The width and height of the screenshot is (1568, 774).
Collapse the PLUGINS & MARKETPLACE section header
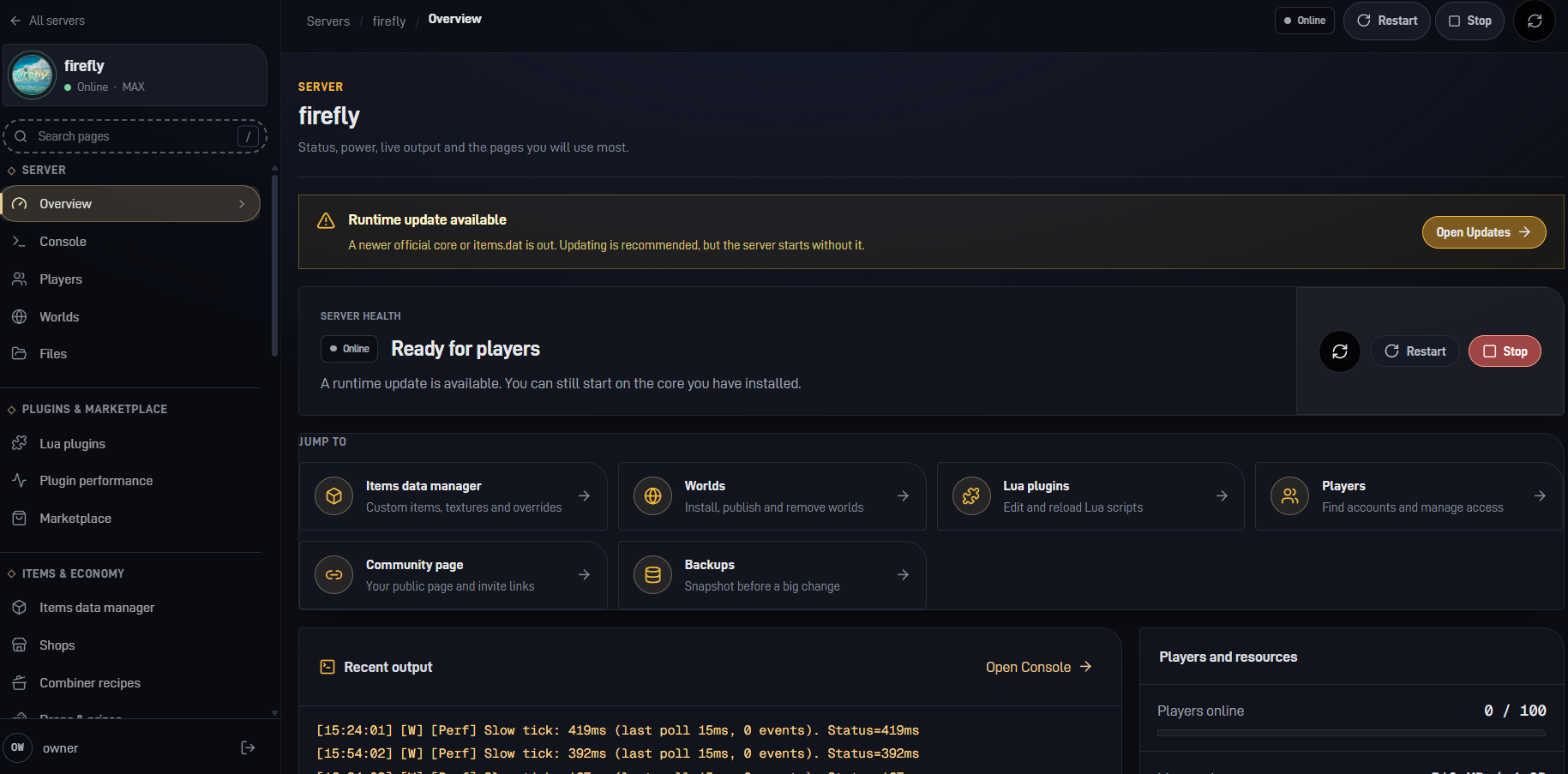click(87, 410)
